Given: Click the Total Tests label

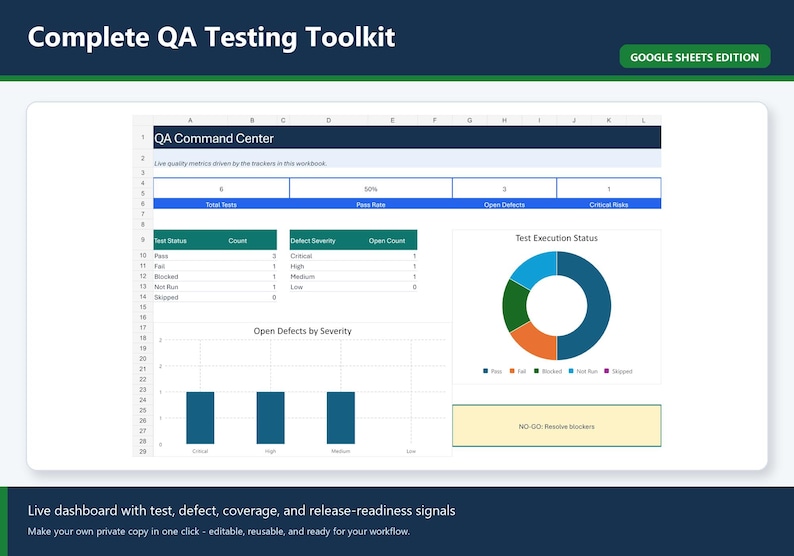Looking at the screenshot, I should click(221, 205).
